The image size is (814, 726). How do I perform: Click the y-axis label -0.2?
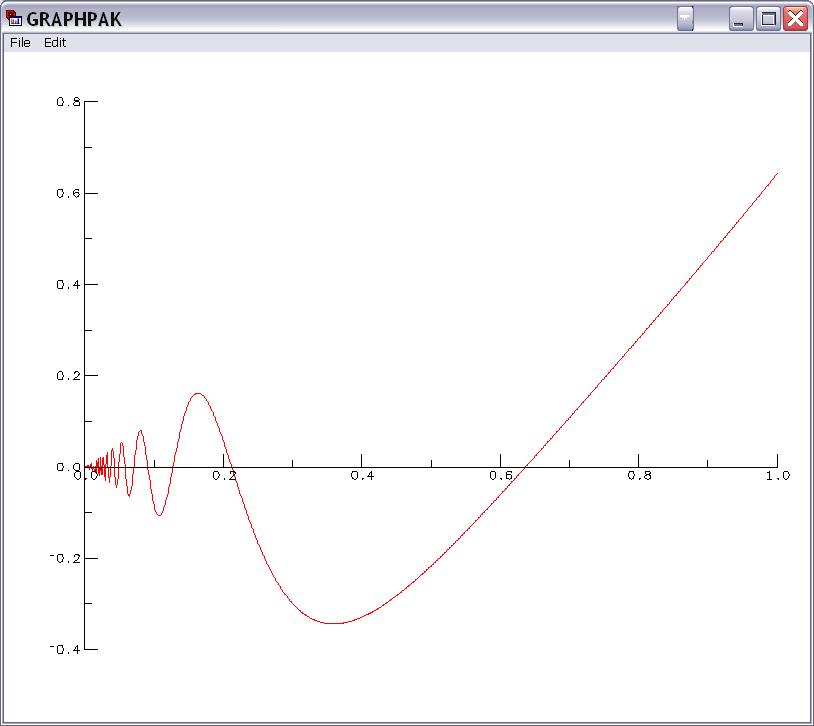[65, 558]
